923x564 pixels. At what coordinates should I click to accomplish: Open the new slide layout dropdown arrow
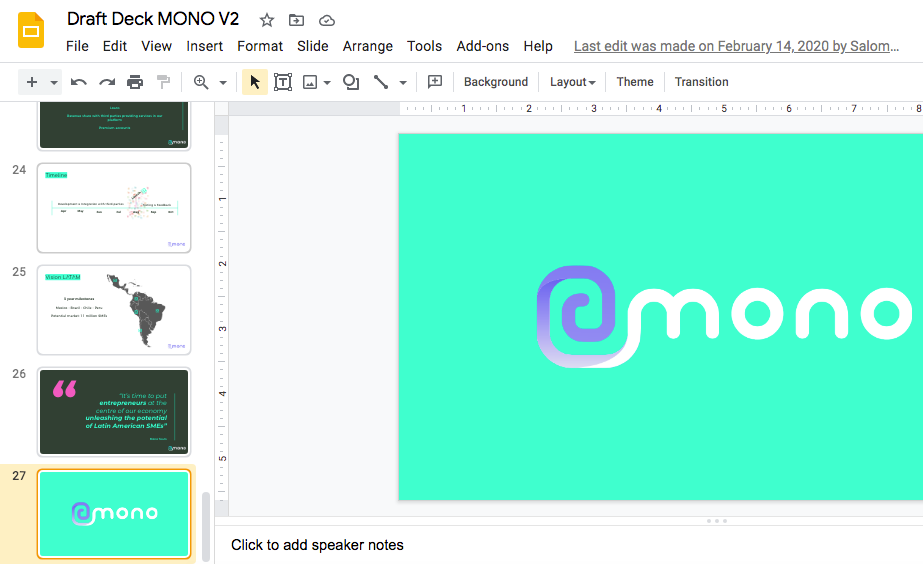54,82
